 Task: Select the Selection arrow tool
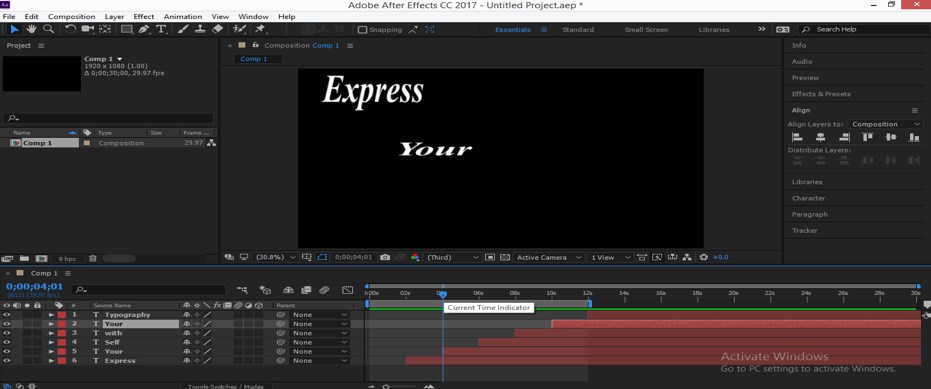[x=15, y=29]
